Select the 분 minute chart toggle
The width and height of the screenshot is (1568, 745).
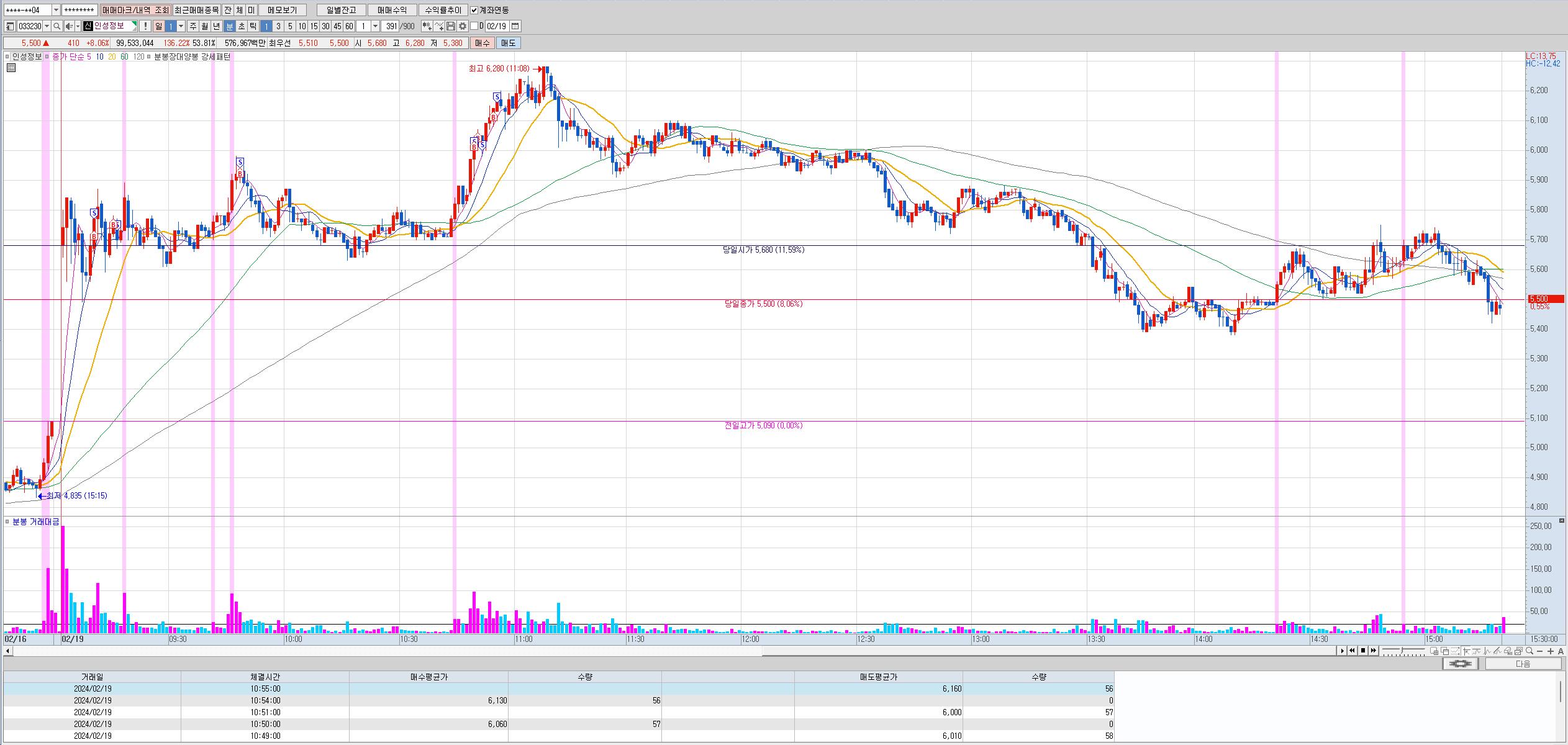click(229, 26)
